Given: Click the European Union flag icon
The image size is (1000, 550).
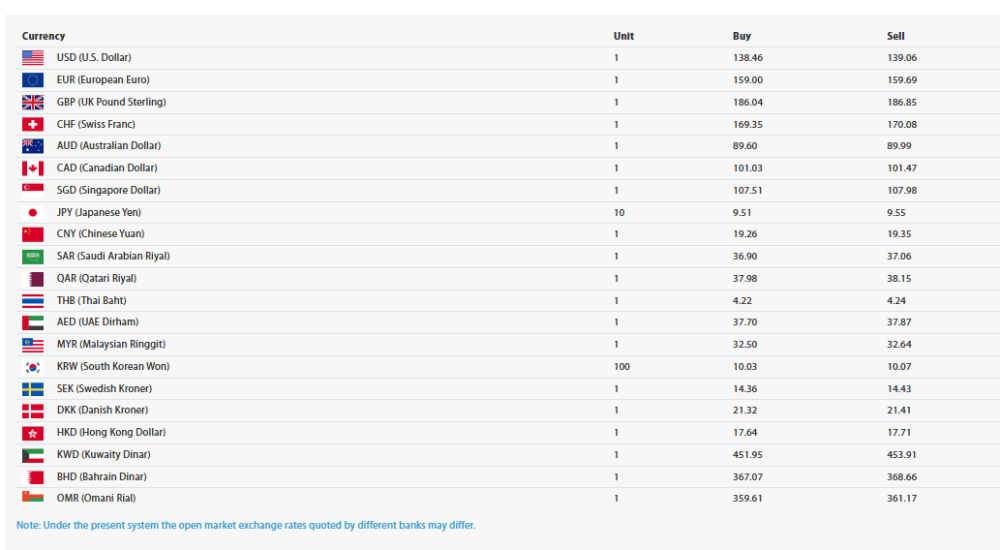Looking at the screenshot, I should (x=33, y=80).
